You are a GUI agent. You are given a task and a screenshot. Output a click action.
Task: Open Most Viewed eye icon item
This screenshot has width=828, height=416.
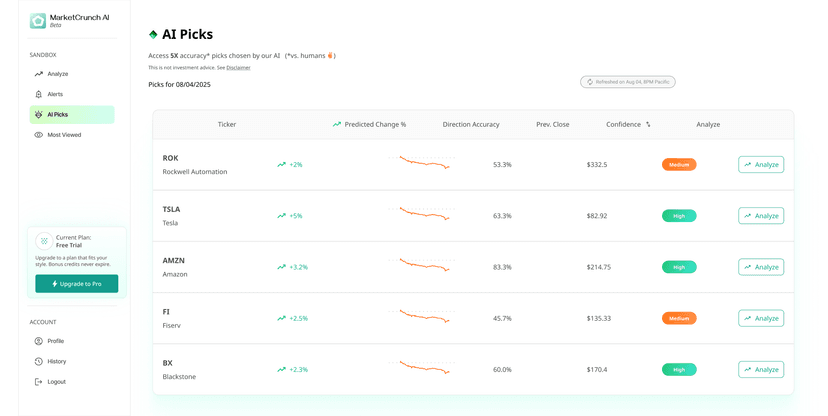click(x=39, y=135)
